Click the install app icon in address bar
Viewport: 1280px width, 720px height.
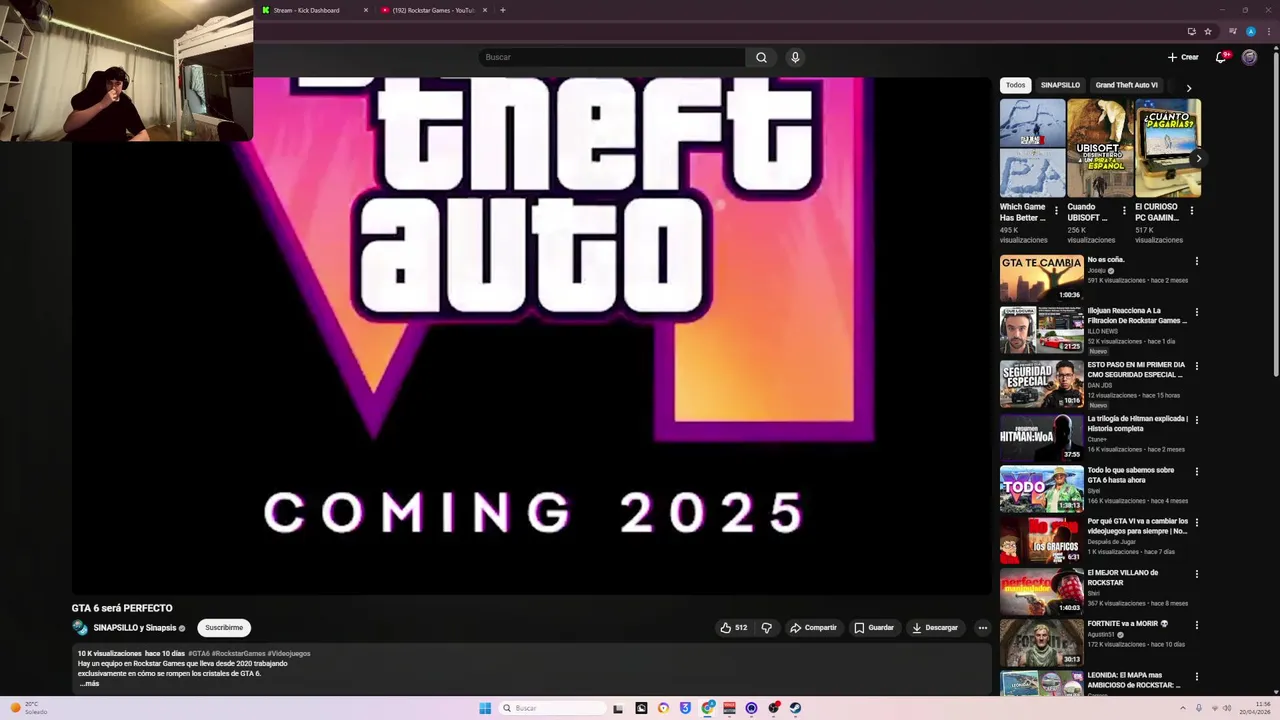point(1191,31)
